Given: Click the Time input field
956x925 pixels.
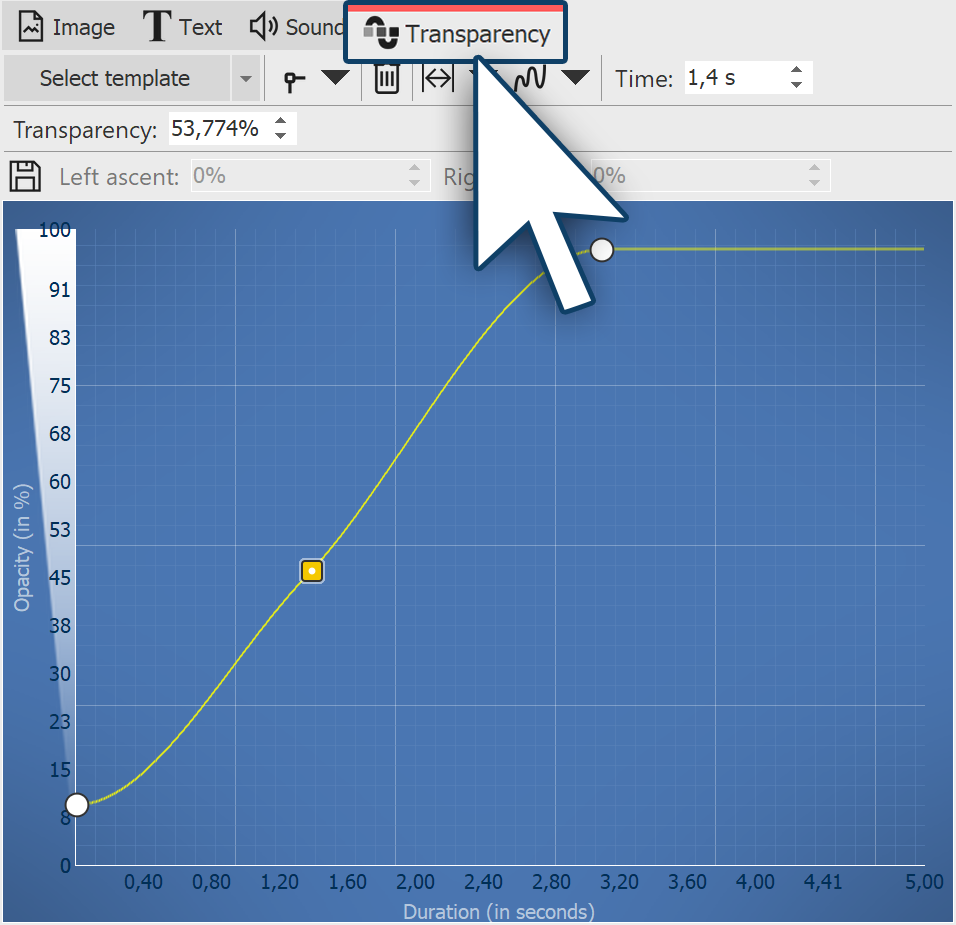Looking at the screenshot, I should point(735,78).
